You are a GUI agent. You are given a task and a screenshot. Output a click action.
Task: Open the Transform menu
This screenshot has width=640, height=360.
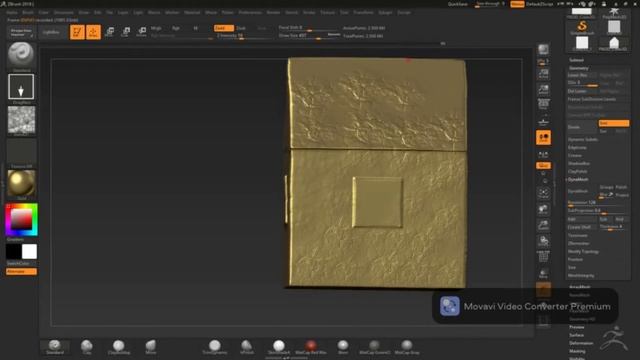click(x=363, y=13)
